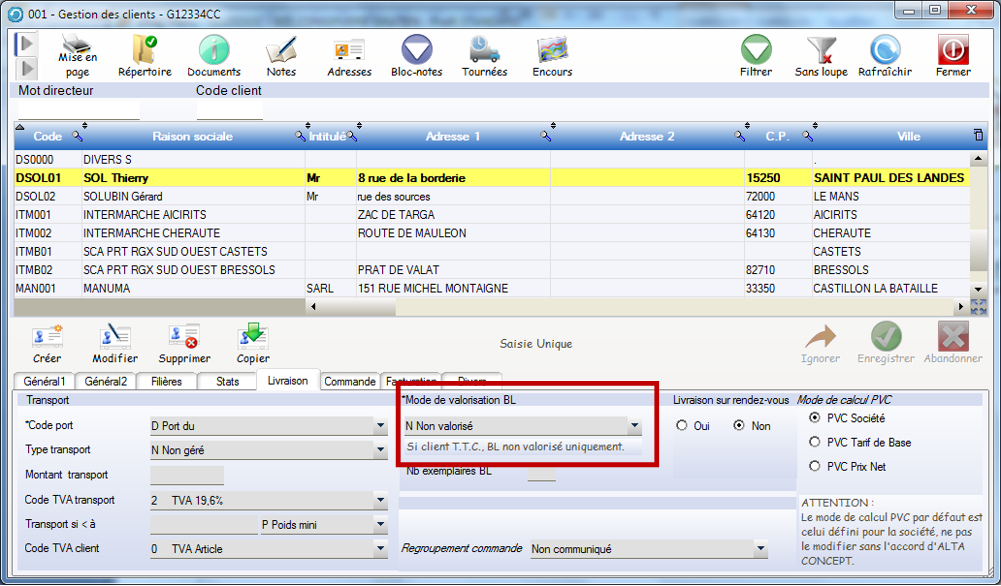
Task: Select Oui for Livraison sur rendez-vous
Action: (682, 426)
